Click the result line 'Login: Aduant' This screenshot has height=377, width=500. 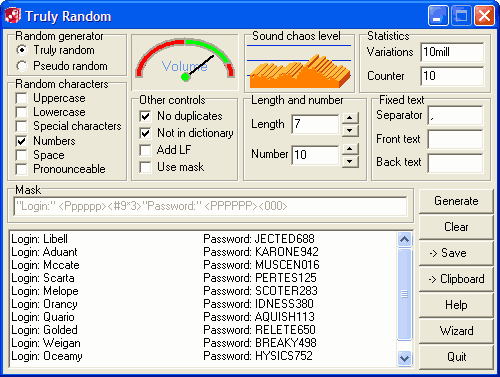[x=44, y=252]
